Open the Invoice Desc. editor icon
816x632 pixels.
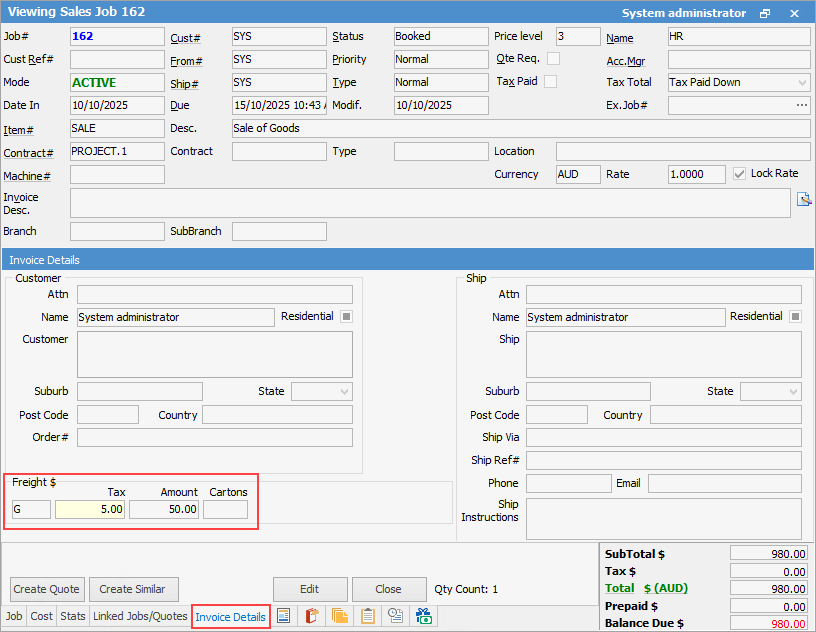pyautogui.click(x=803, y=200)
